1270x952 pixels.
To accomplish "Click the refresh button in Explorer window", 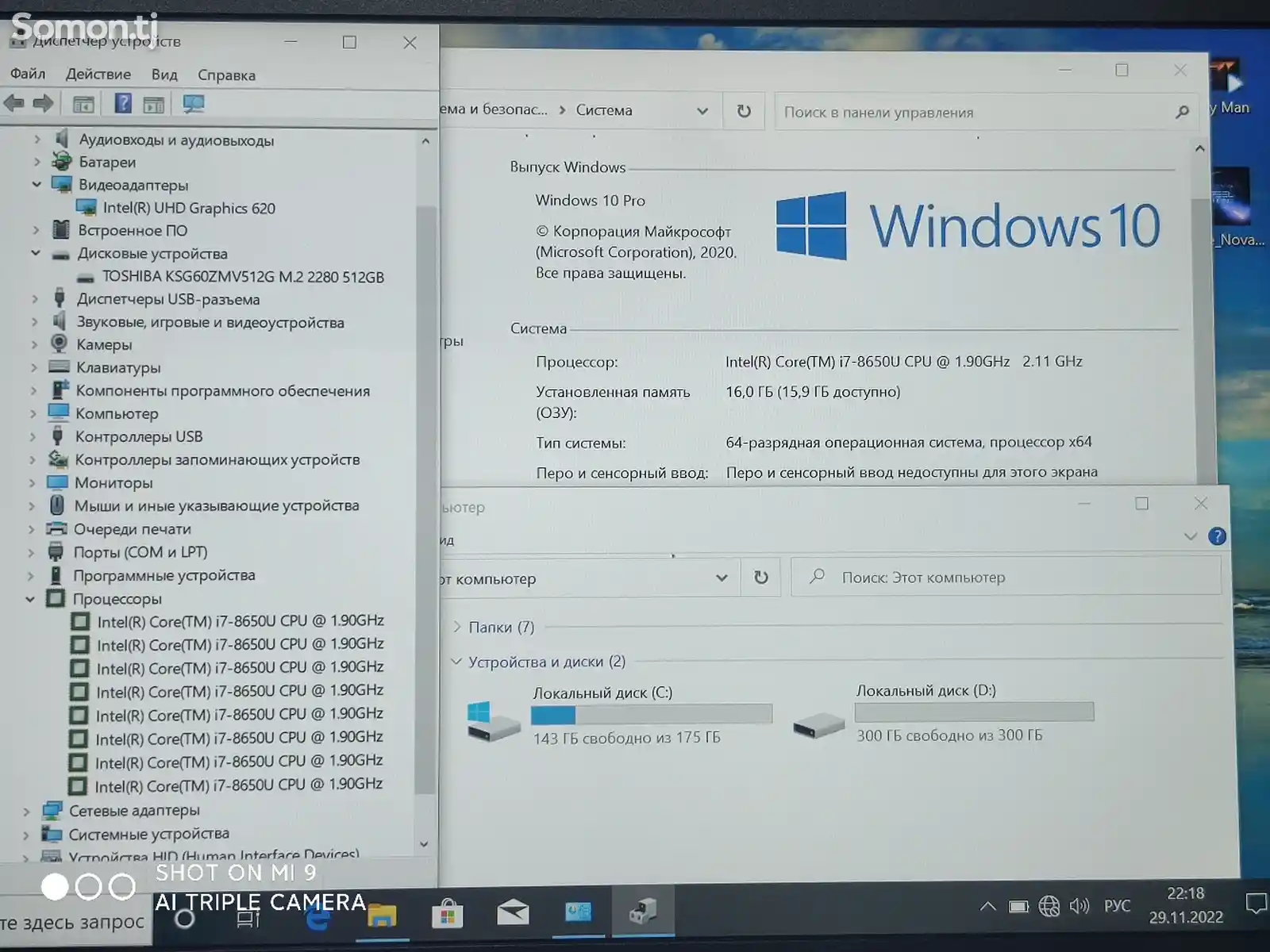I will 760,578.
